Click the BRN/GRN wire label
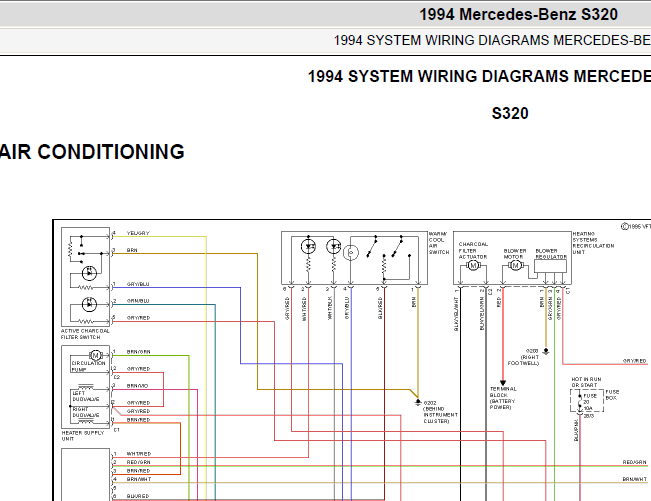The image size is (651, 501). 138,352
